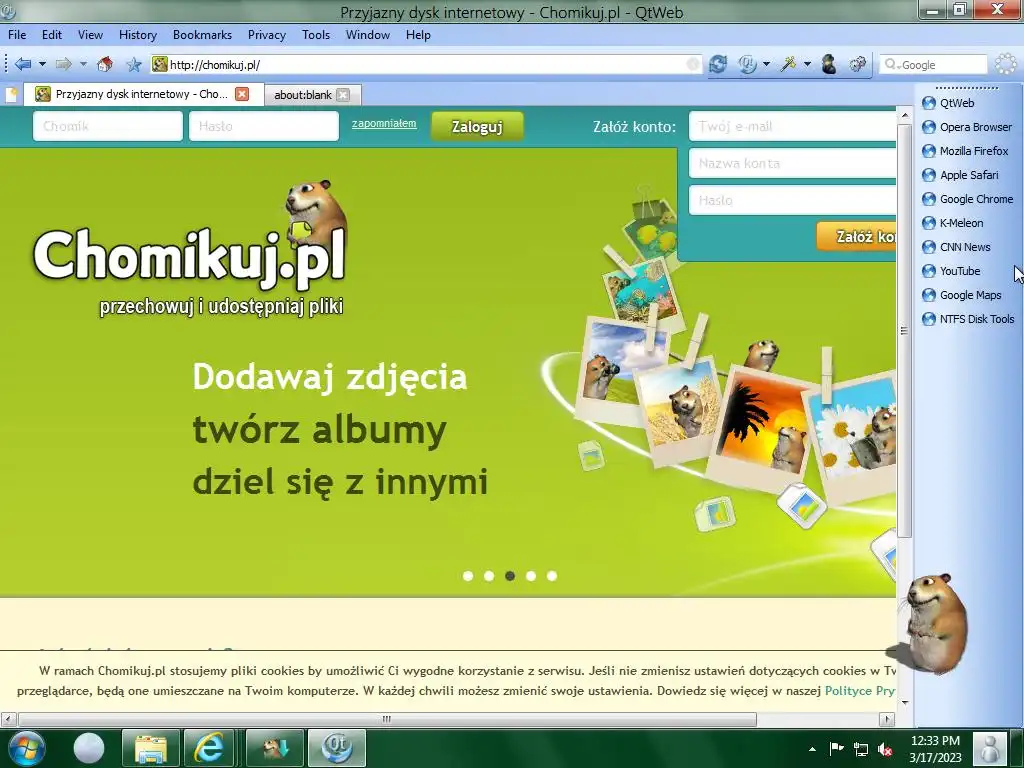Click the Twój e-mail field
The height and width of the screenshot is (768, 1024).
tap(792, 126)
